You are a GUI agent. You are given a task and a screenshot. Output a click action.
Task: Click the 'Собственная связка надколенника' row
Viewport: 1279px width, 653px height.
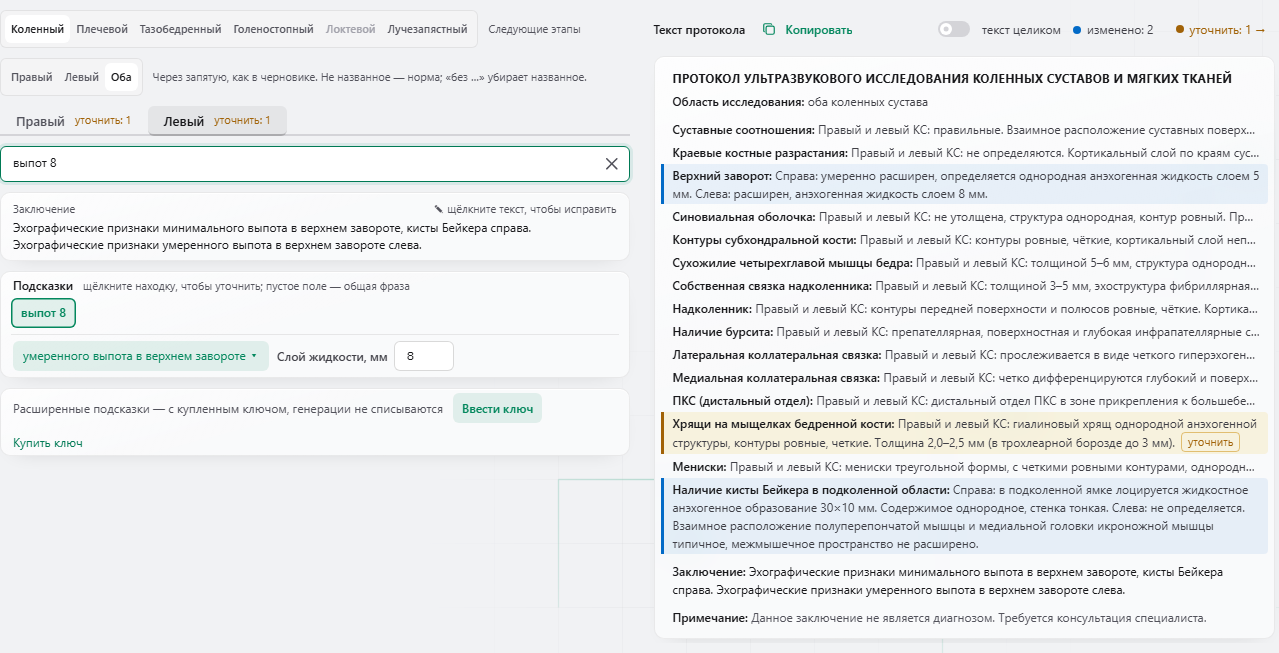963,285
